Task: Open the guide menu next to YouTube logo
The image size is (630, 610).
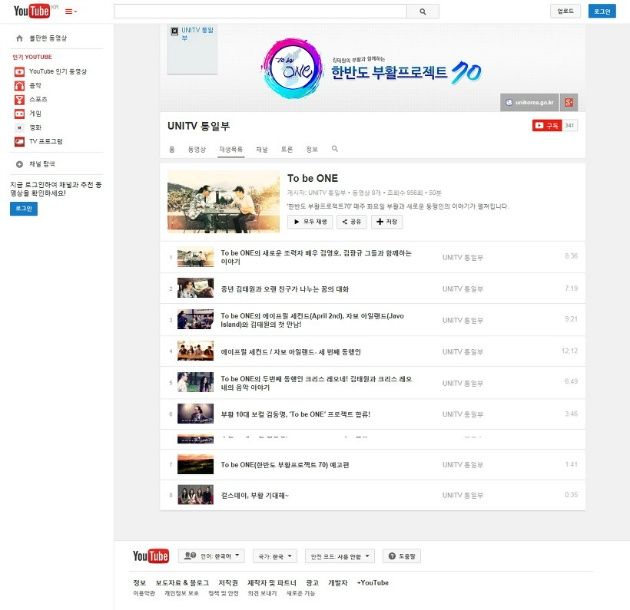Action: pos(71,12)
